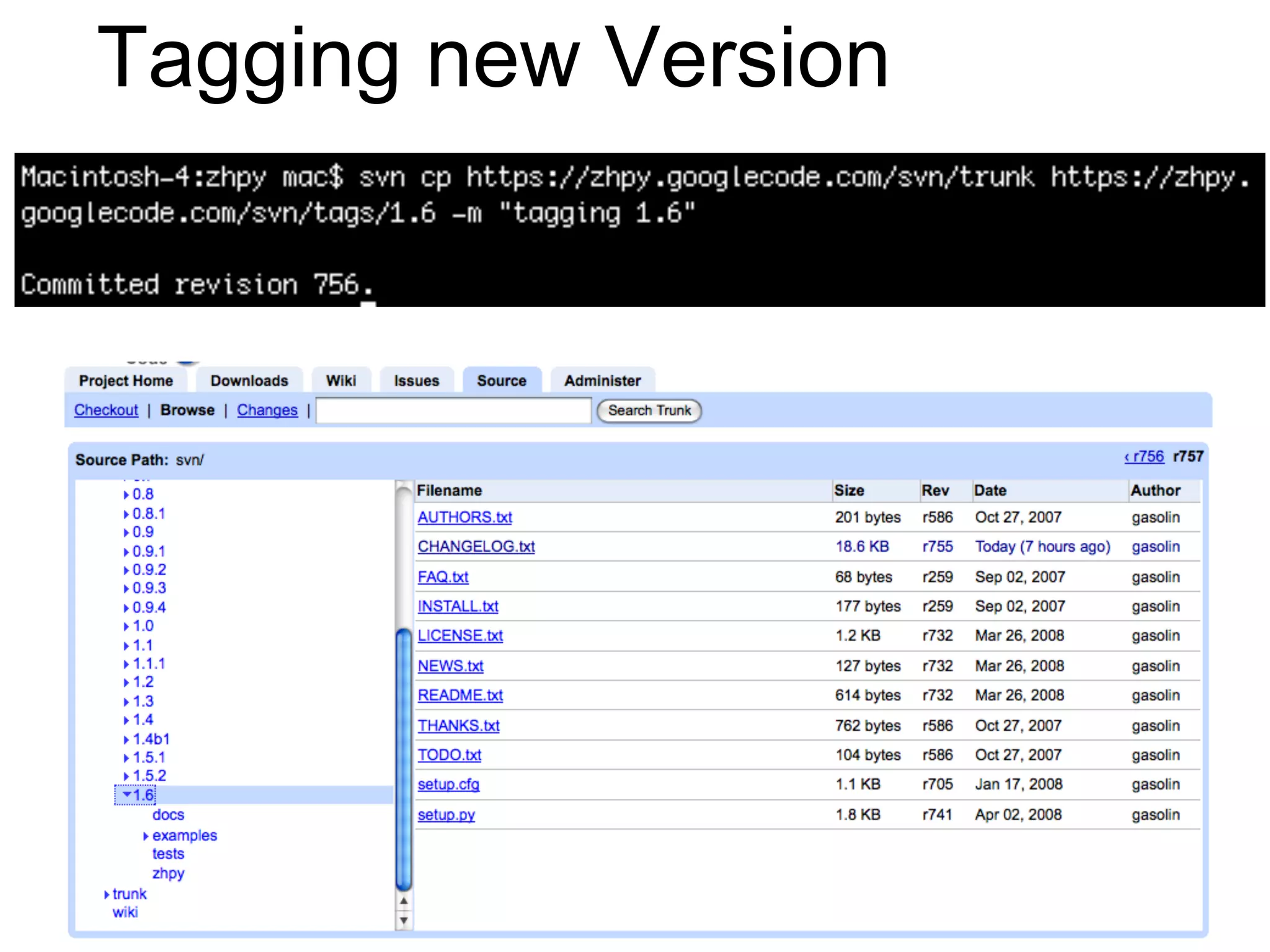This screenshot has width=1270, height=952.
Task: Expand the 0.8 tag folder
Action: pyautogui.click(x=127, y=495)
